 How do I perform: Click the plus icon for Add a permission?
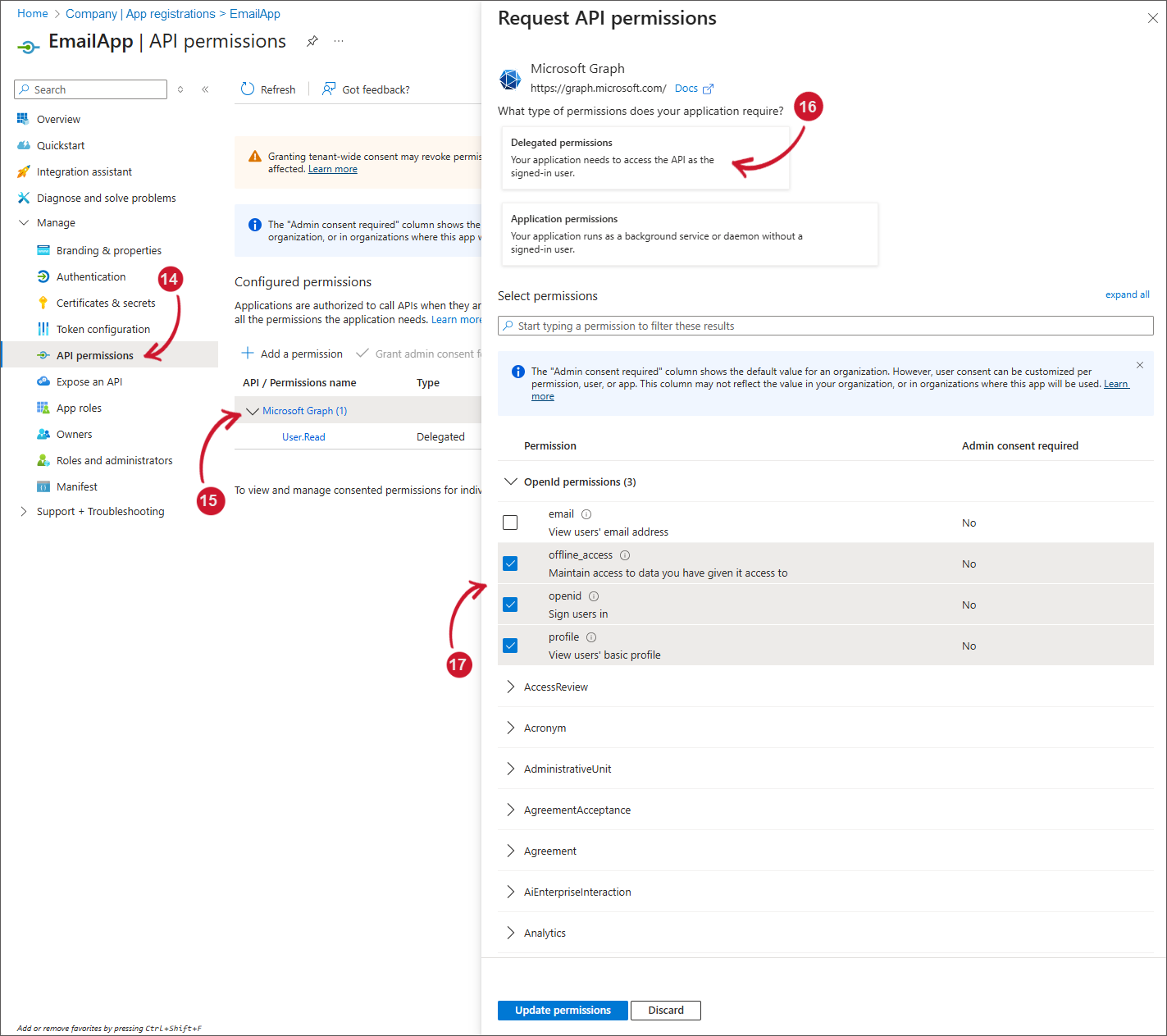pyautogui.click(x=248, y=353)
